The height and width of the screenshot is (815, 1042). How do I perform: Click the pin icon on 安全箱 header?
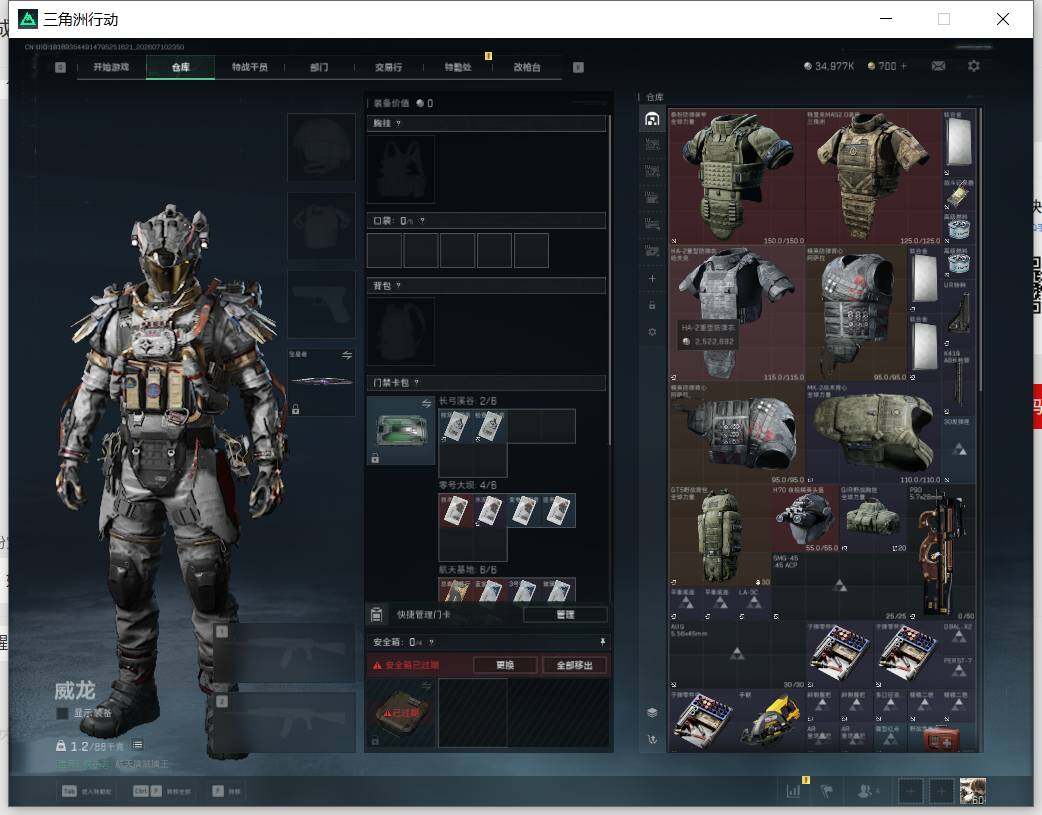[x=603, y=641]
